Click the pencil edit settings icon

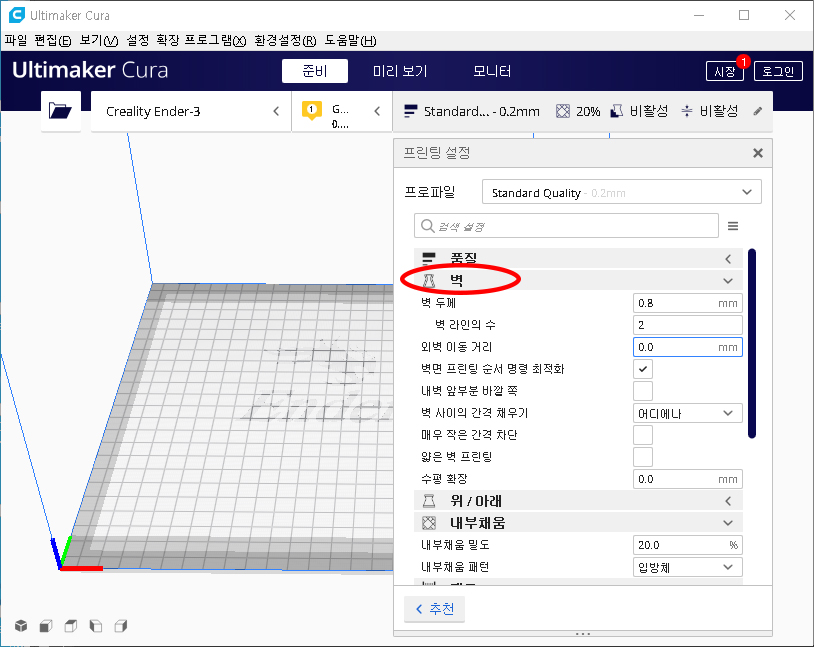(758, 111)
